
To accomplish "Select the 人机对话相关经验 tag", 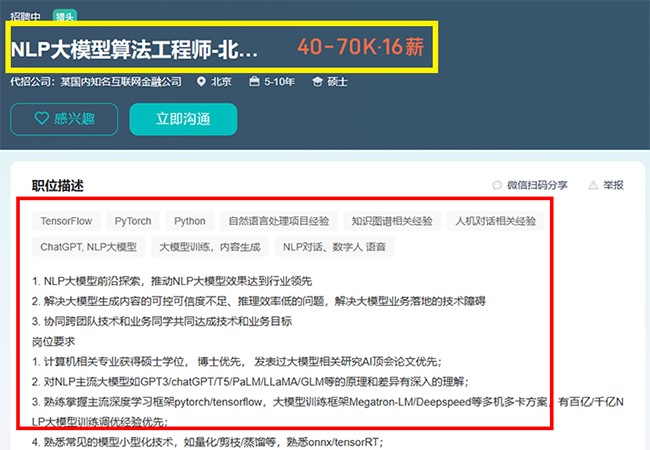I will (x=495, y=221).
